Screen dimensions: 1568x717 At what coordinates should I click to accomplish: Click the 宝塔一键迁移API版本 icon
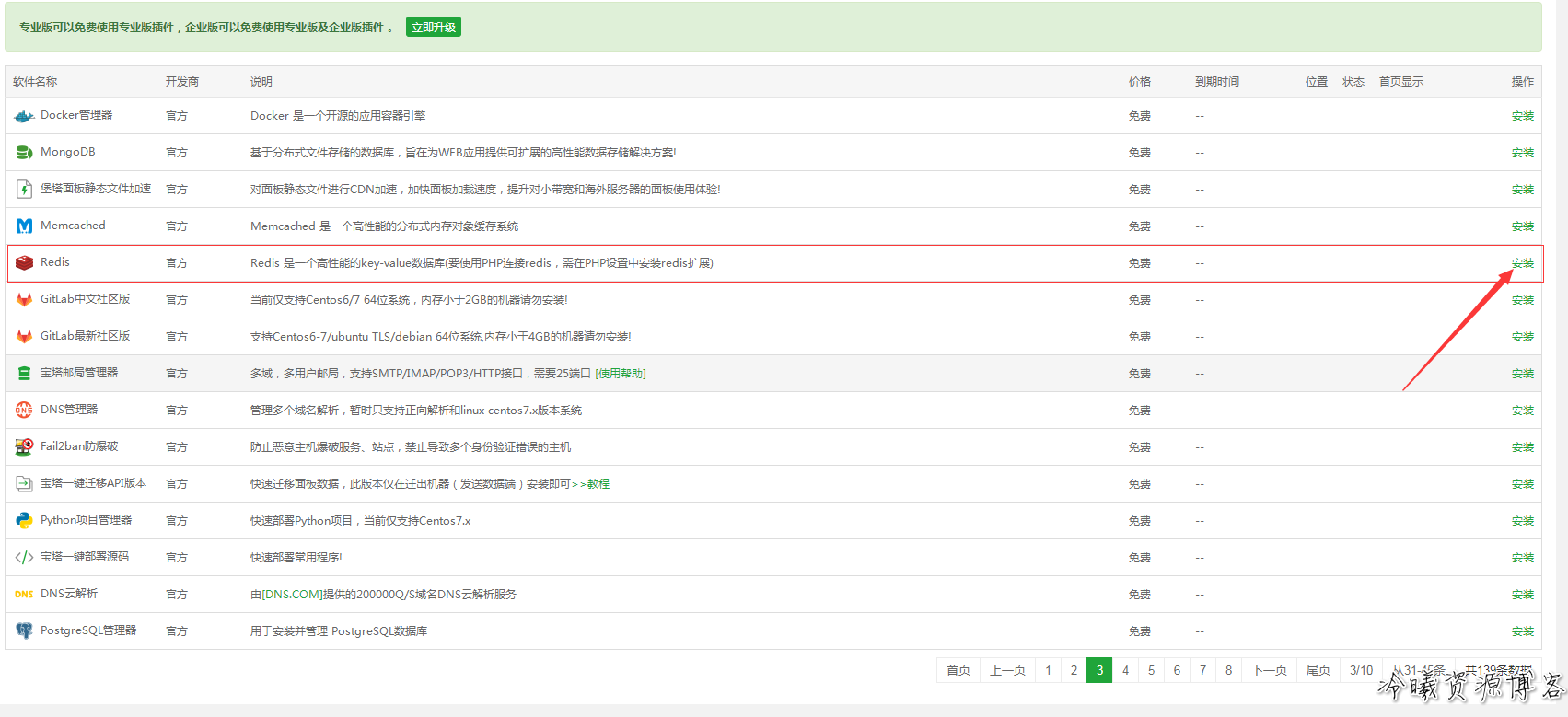[24, 484]
